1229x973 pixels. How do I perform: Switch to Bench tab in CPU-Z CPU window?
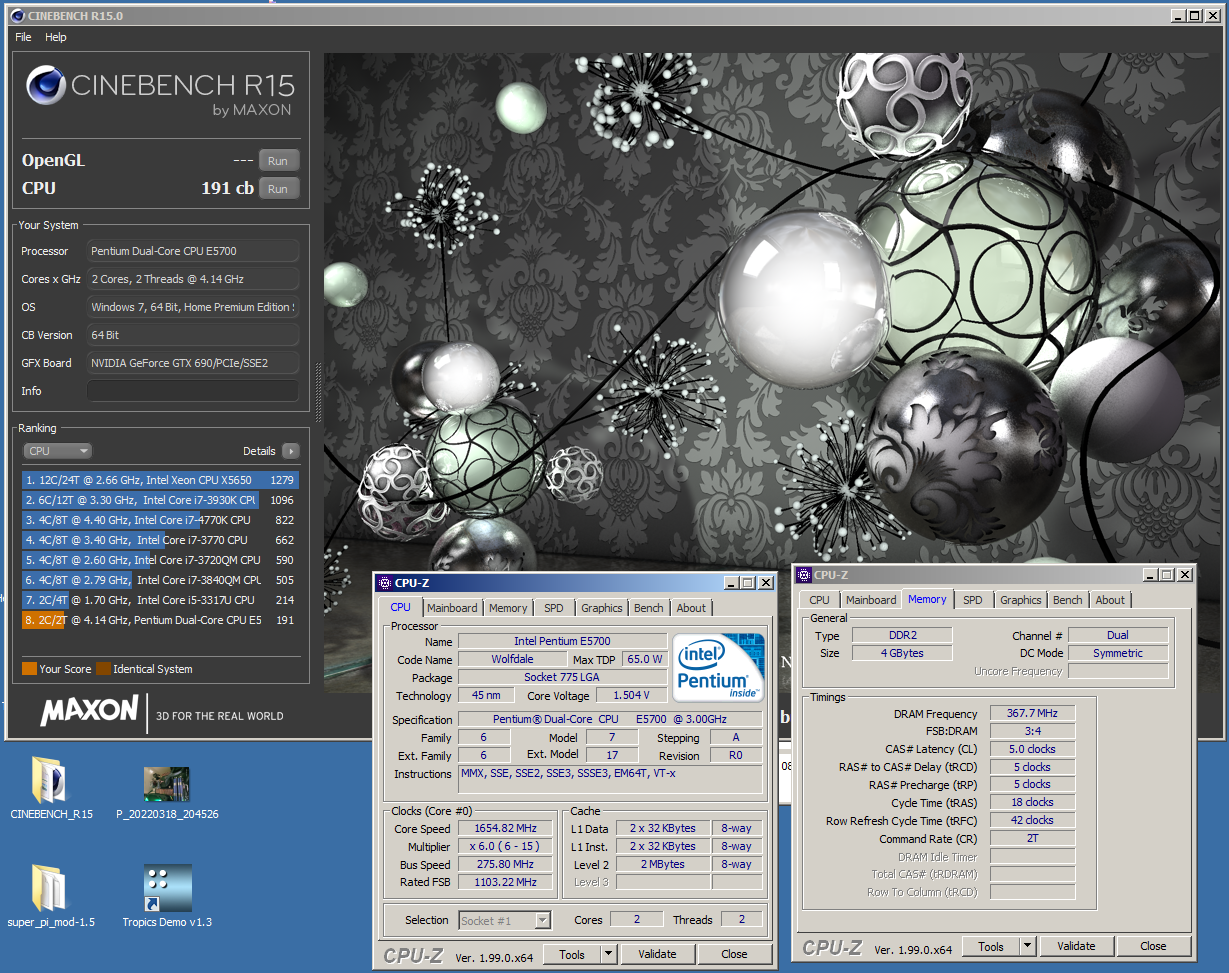tap(649, 608)
